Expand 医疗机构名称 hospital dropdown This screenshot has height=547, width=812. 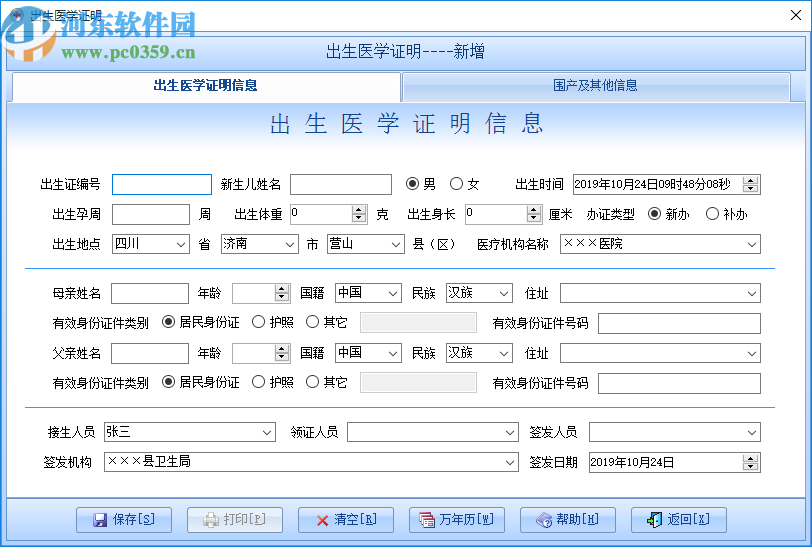click(752, 244)
